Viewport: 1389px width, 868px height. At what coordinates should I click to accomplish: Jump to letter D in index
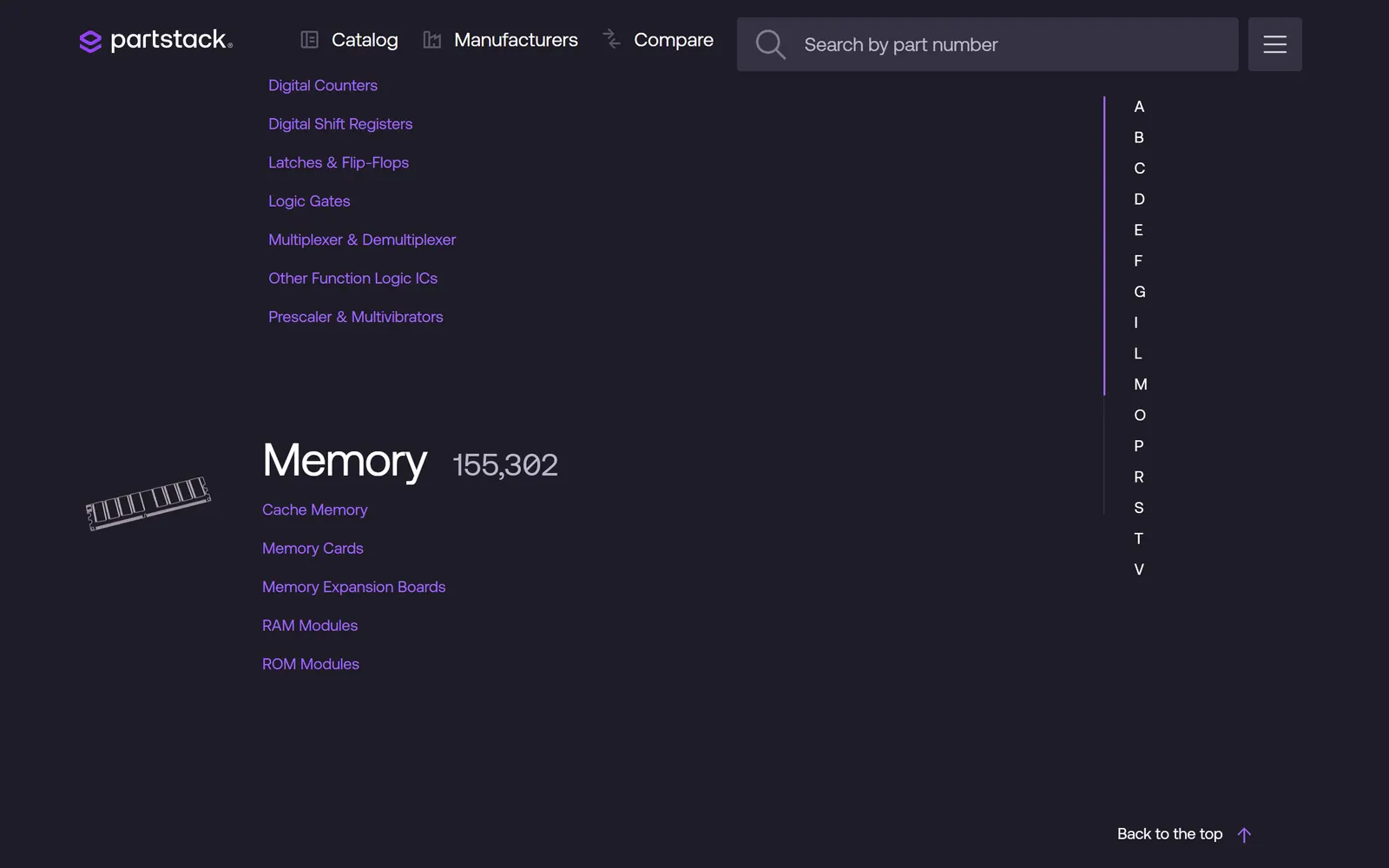1139,200
